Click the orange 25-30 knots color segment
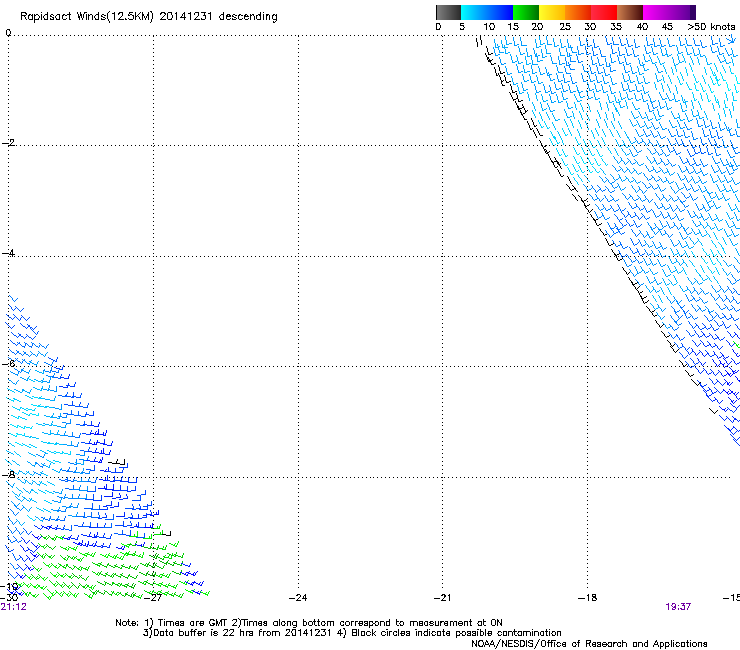Viewport: 740px width, 650px height. pos(578,12)
